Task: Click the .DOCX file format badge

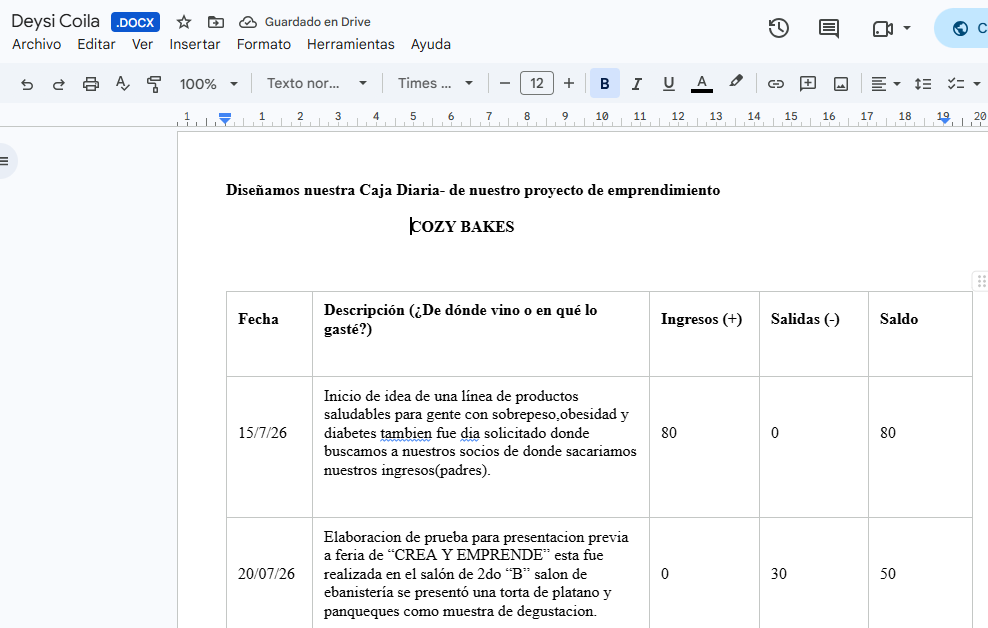Action: (x=135, y=22)
